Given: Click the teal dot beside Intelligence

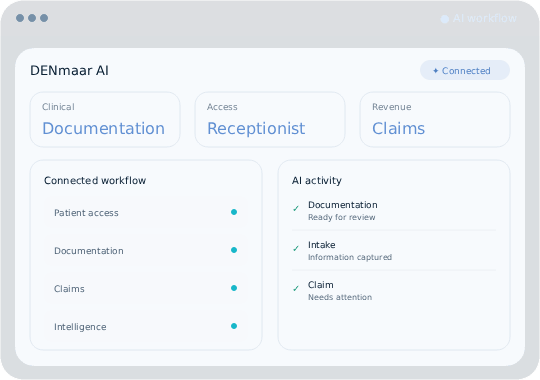Looking at the screenshot, I should pos(234,326).
